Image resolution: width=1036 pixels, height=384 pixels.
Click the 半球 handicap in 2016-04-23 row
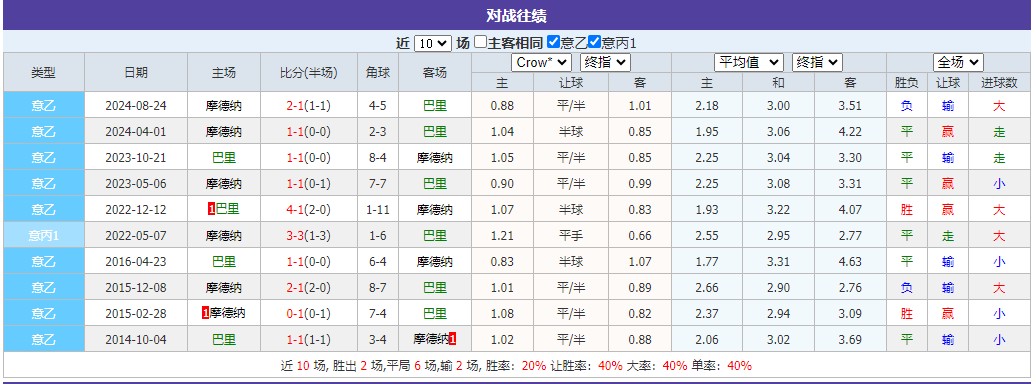pos(571,262)
